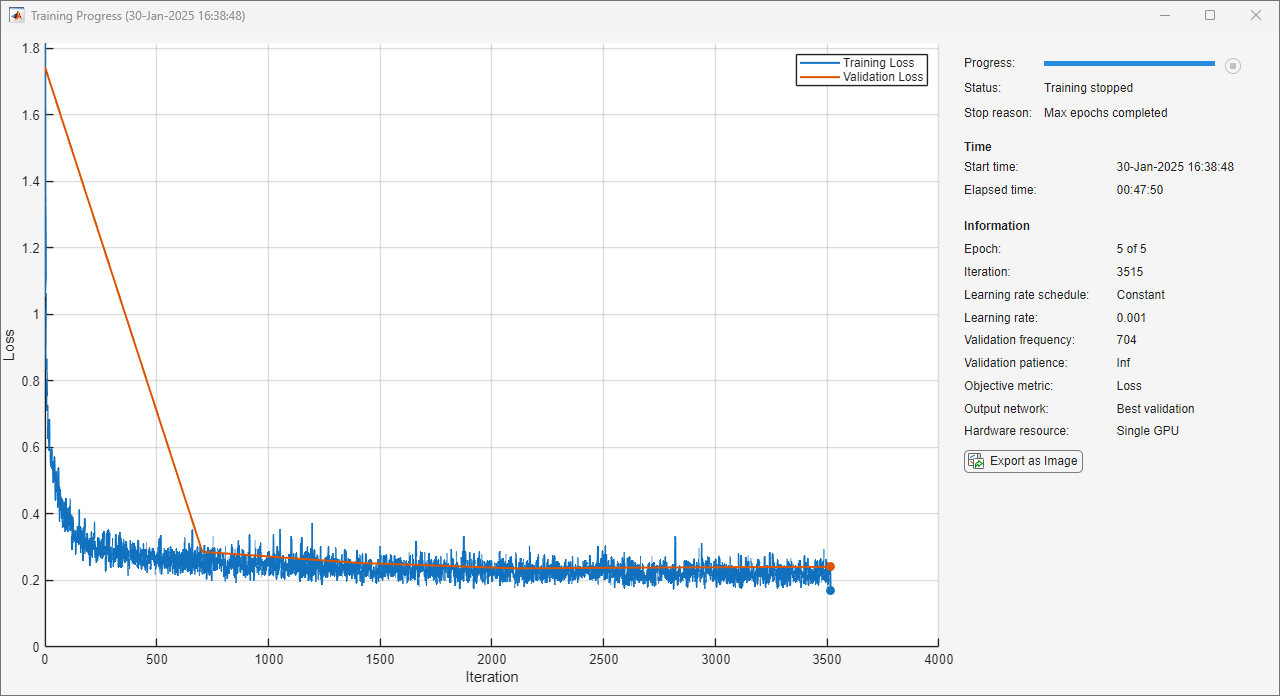Close the Training Progress window

(x=1256, y=16)
